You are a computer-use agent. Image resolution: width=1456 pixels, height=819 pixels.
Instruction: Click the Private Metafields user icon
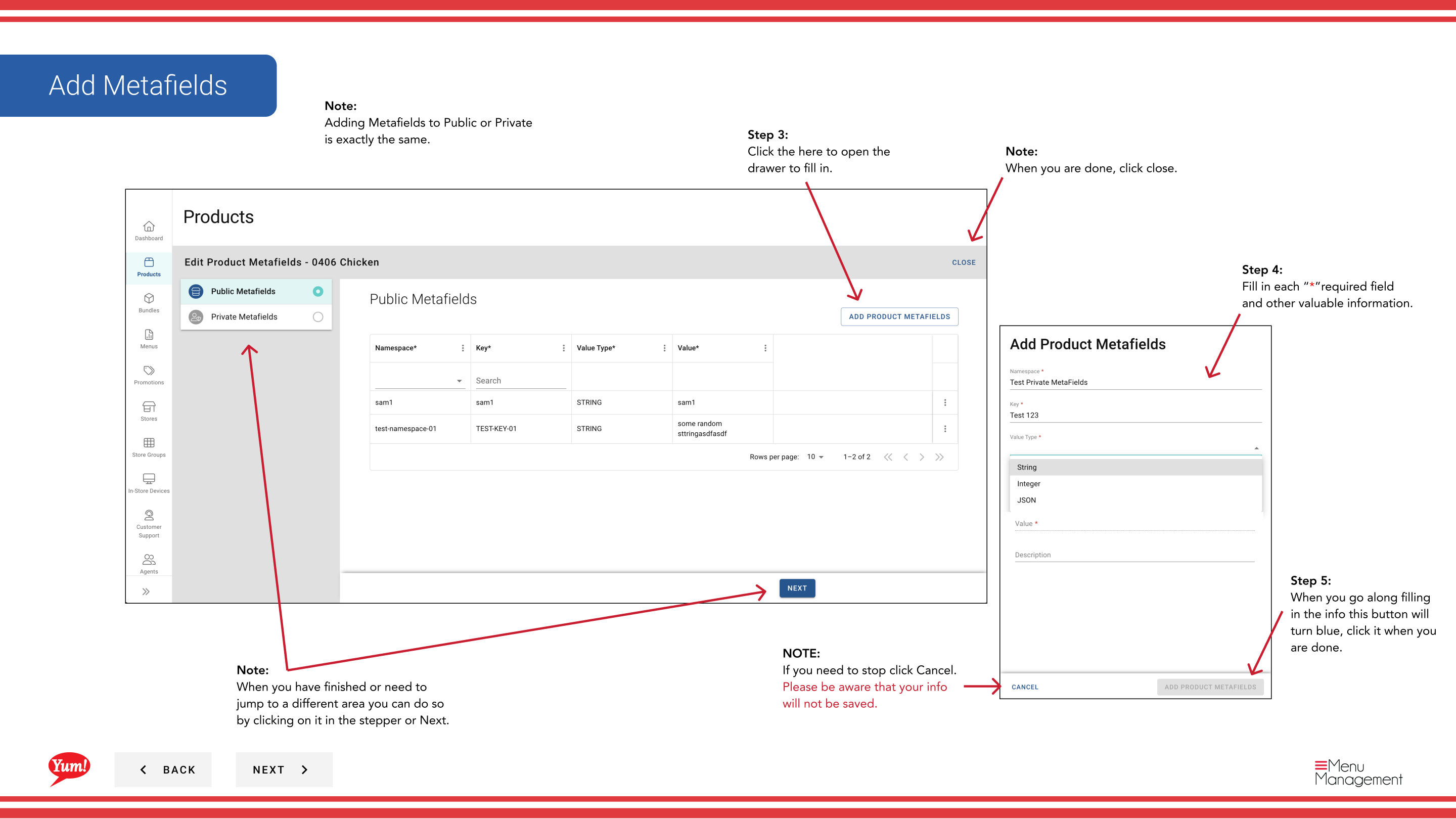(x=196, y=317)
